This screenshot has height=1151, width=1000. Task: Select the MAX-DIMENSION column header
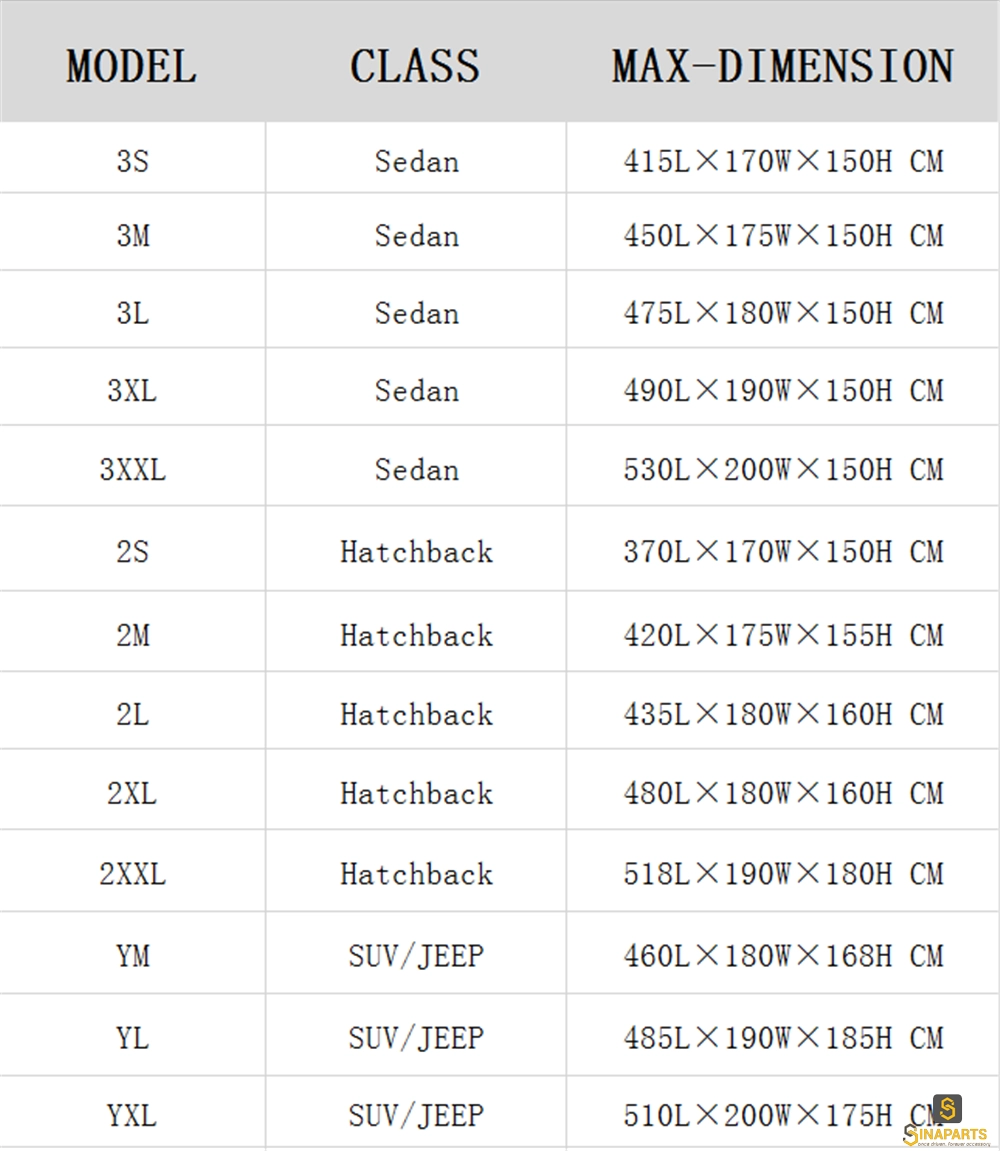783,67
